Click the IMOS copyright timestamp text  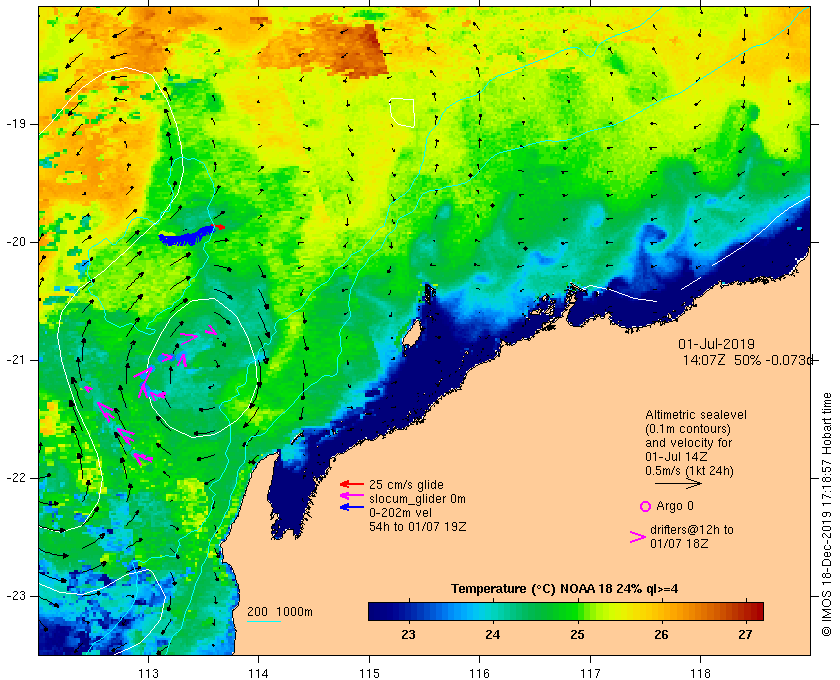826,514
